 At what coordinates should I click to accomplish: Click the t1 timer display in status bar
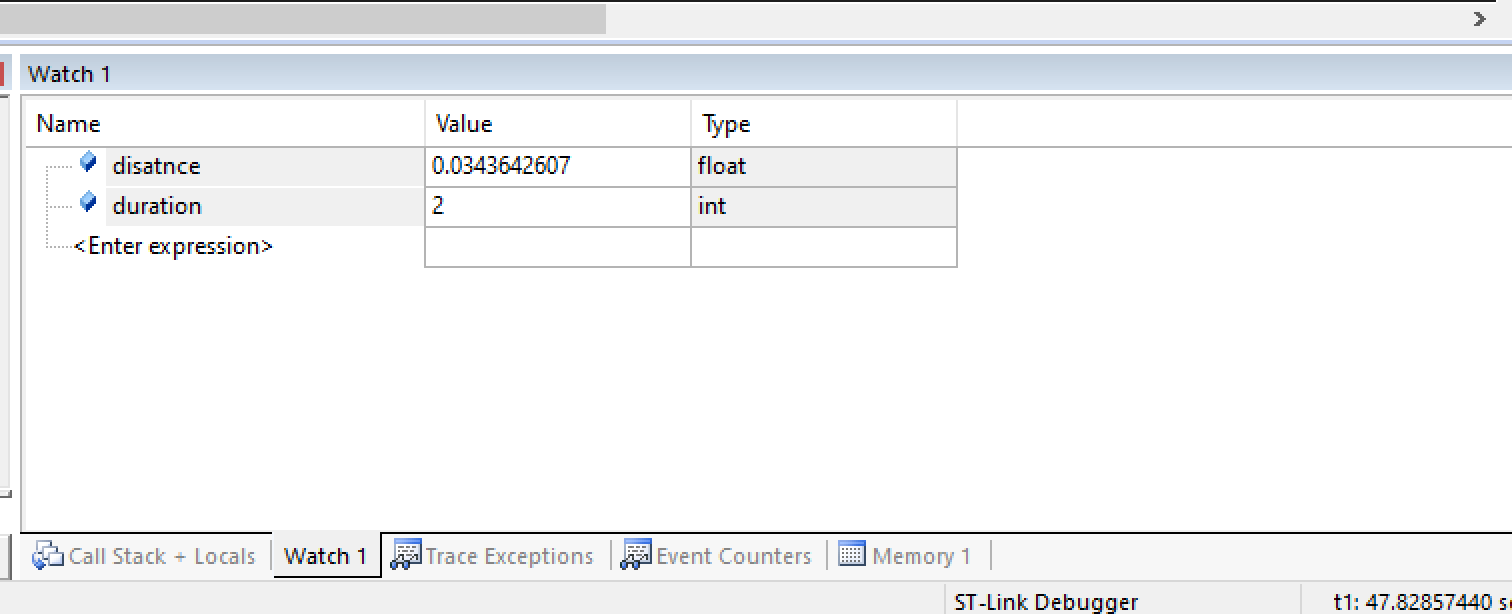click(x=1420, y=602)
